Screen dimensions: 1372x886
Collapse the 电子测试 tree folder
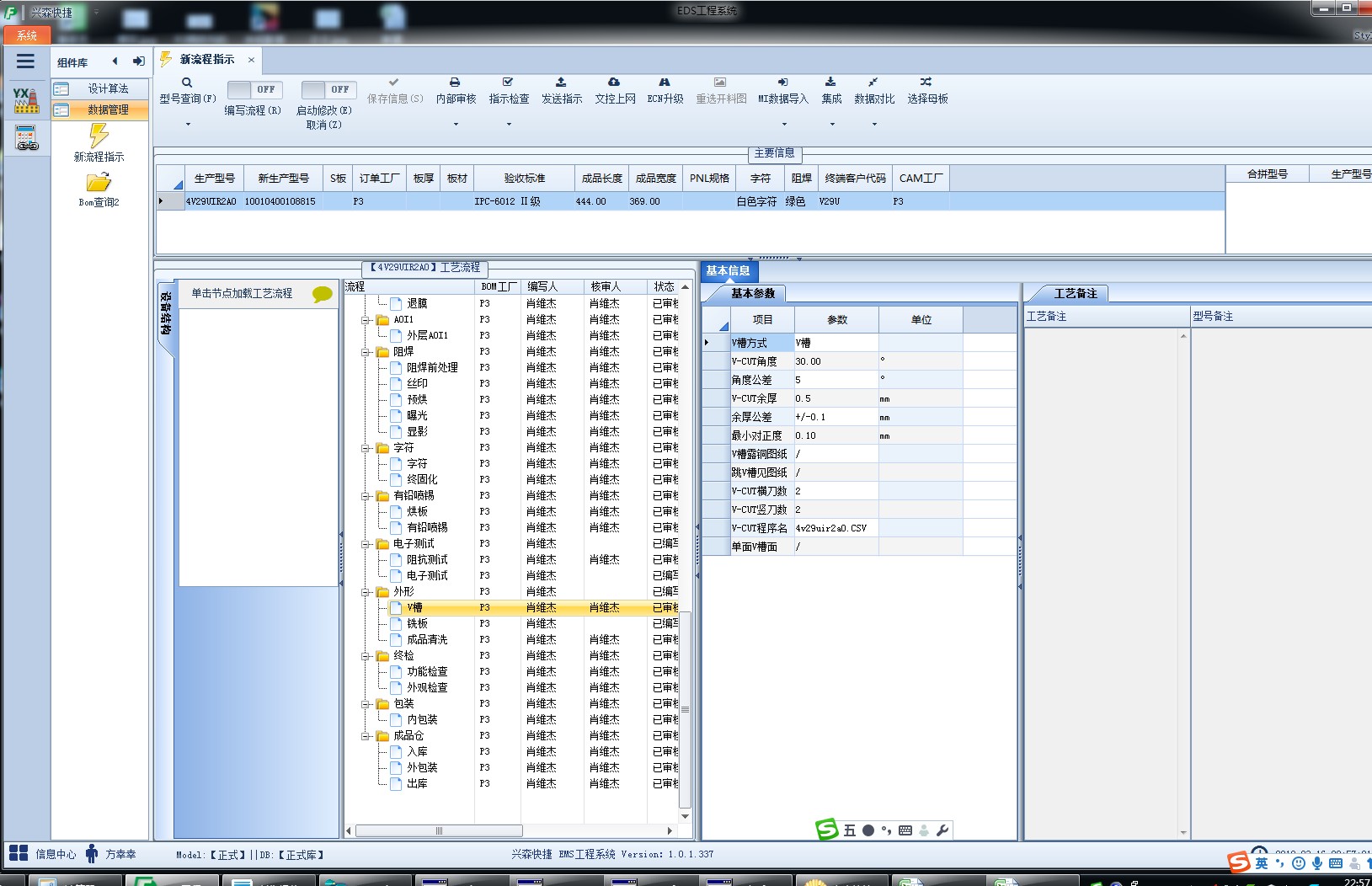(x=366, y=544)
